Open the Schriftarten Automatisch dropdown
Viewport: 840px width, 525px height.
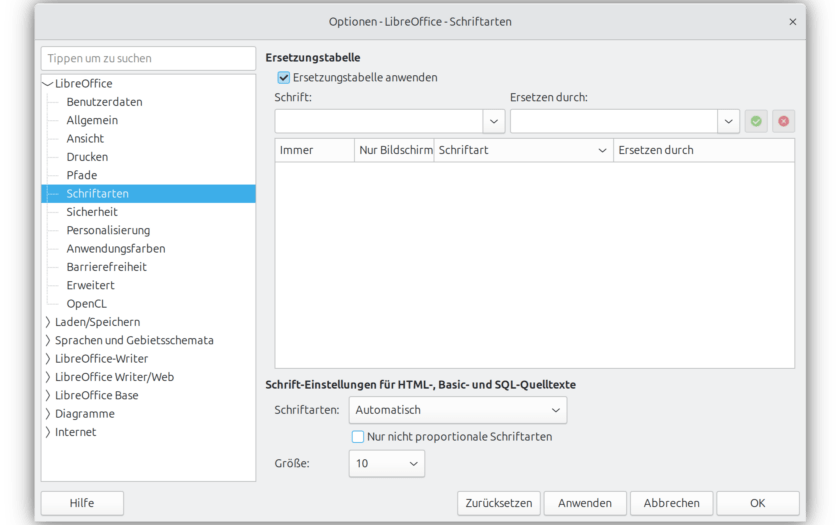point(458,410)
